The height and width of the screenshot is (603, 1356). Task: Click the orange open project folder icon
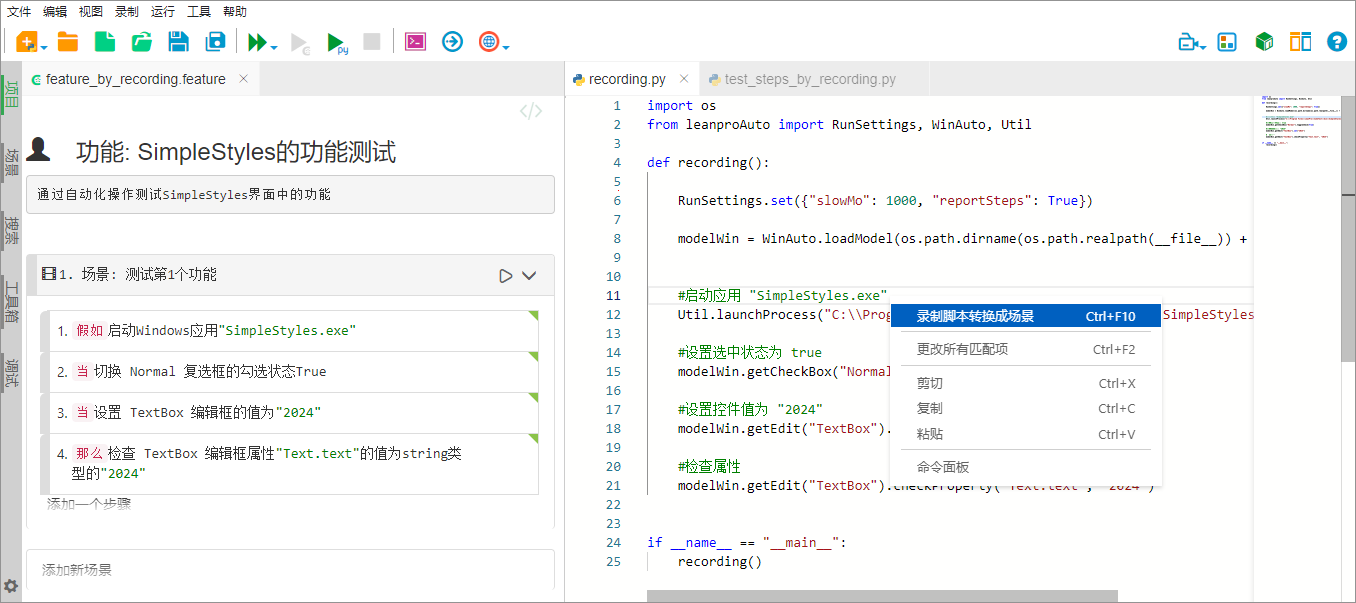68,42
